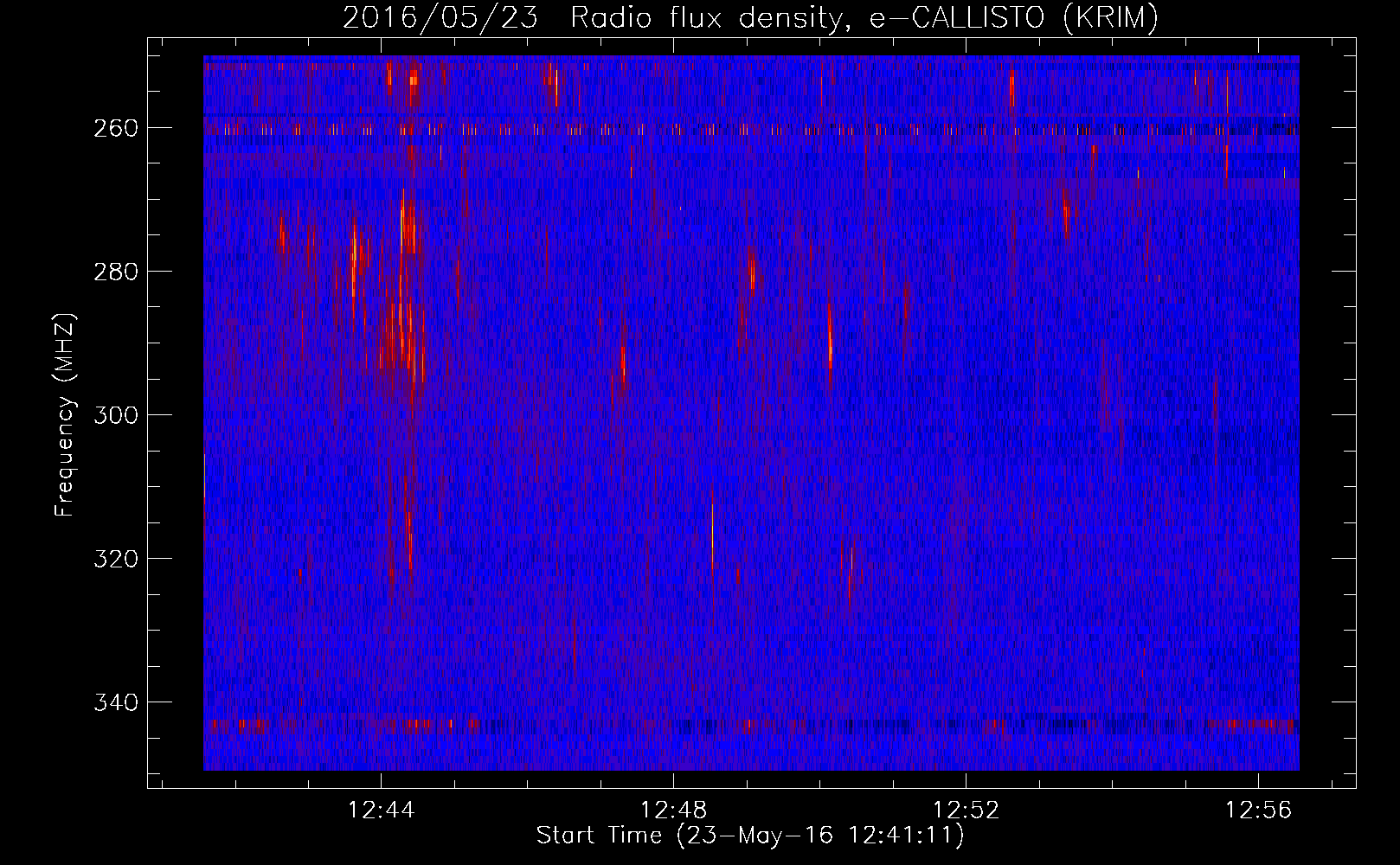Click the 'Start Time (23-May-16 12:41:11)' x-axis label
1400x865 pixels.
click(x=750, y=836)
